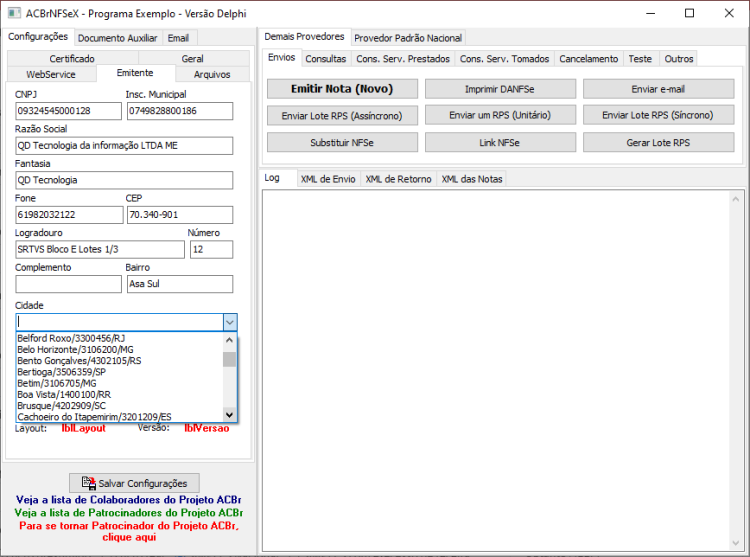Click Substituir NFSe button
The width and height of the screenshot is (750, 557).
click(x=342, y=142)
